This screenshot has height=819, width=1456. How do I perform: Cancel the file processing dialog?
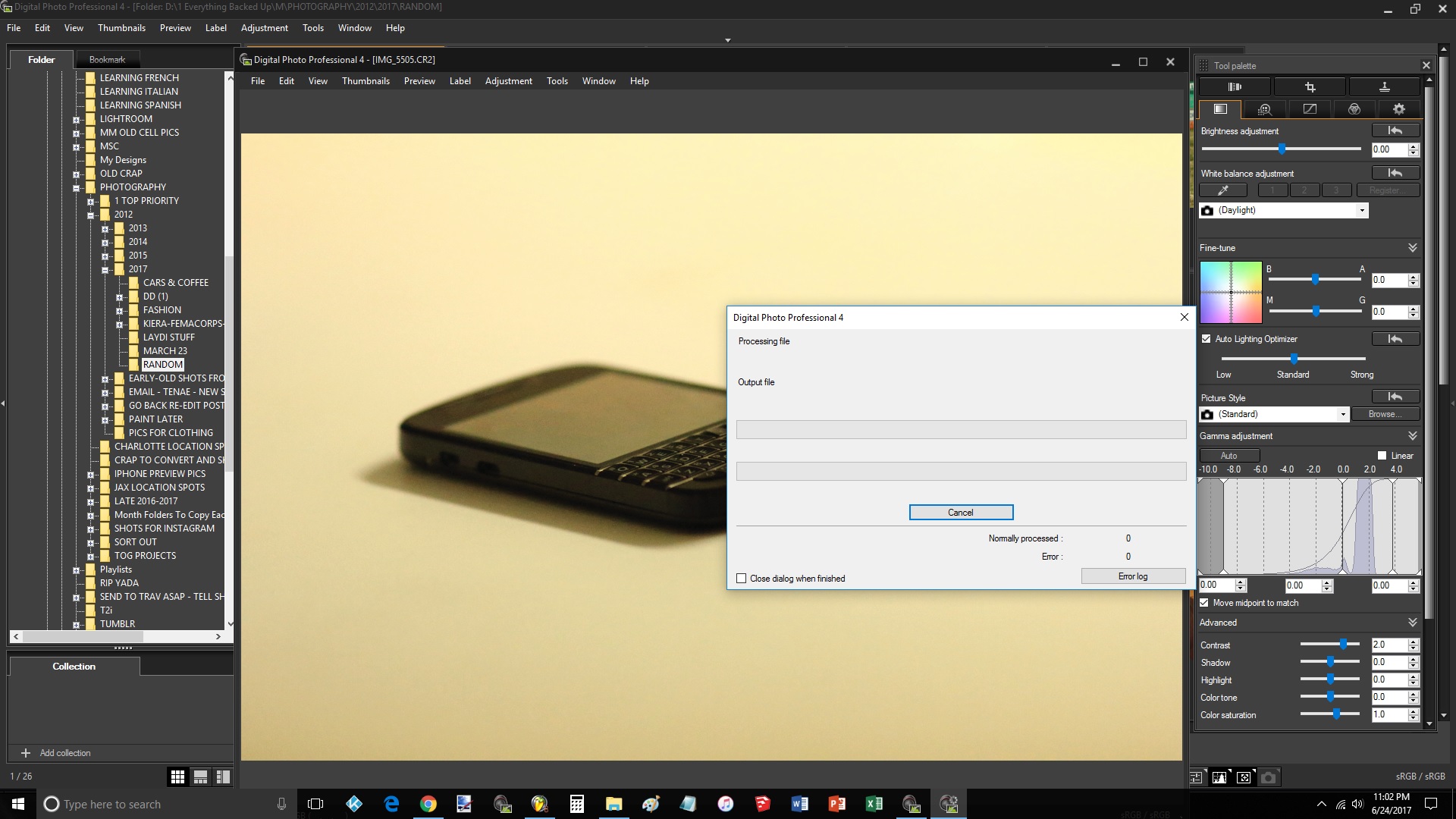[x=961, y=513]
